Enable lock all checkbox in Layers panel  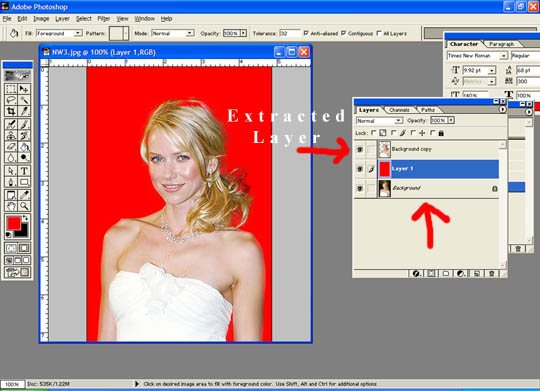[x=433, y=133]
